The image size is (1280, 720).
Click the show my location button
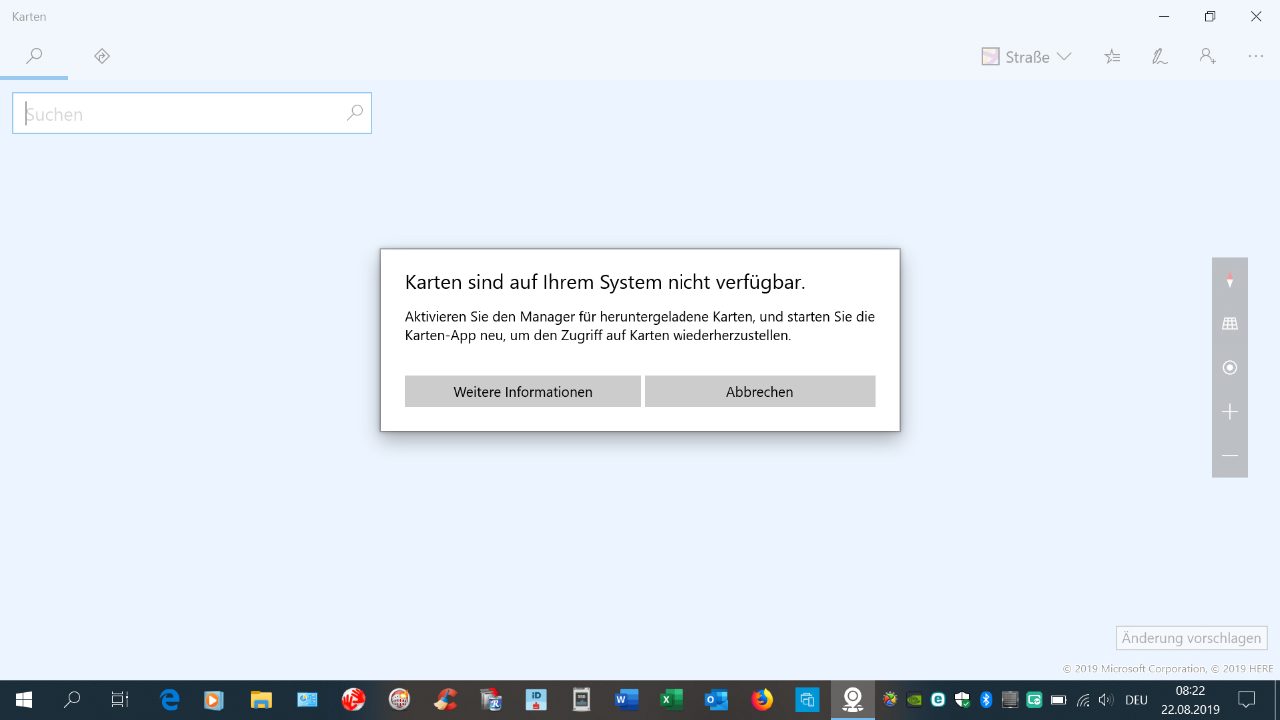click(x=1230, y=368)
